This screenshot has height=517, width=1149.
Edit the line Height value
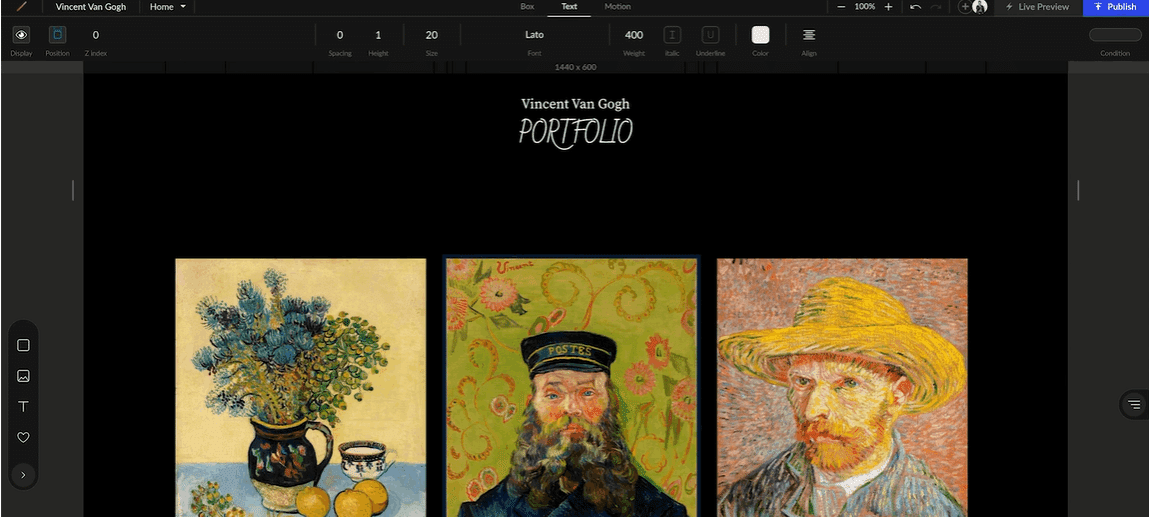click(x=378, y=35)
